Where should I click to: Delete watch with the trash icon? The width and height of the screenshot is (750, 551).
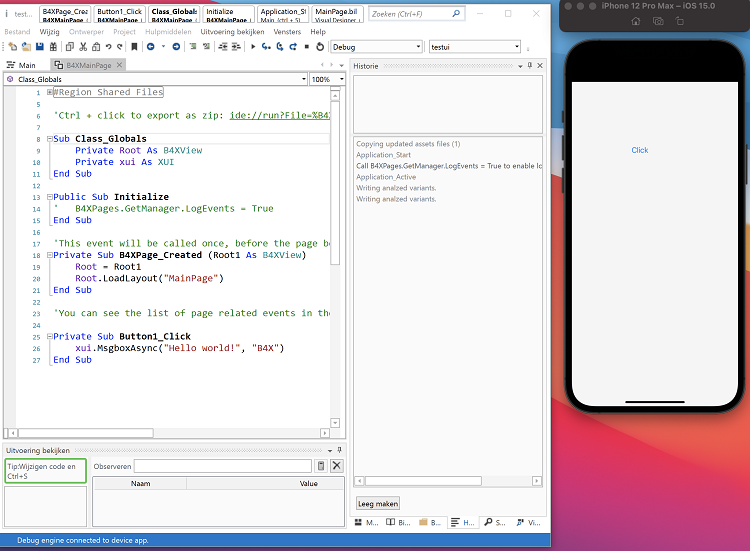[x=321, y=466]
